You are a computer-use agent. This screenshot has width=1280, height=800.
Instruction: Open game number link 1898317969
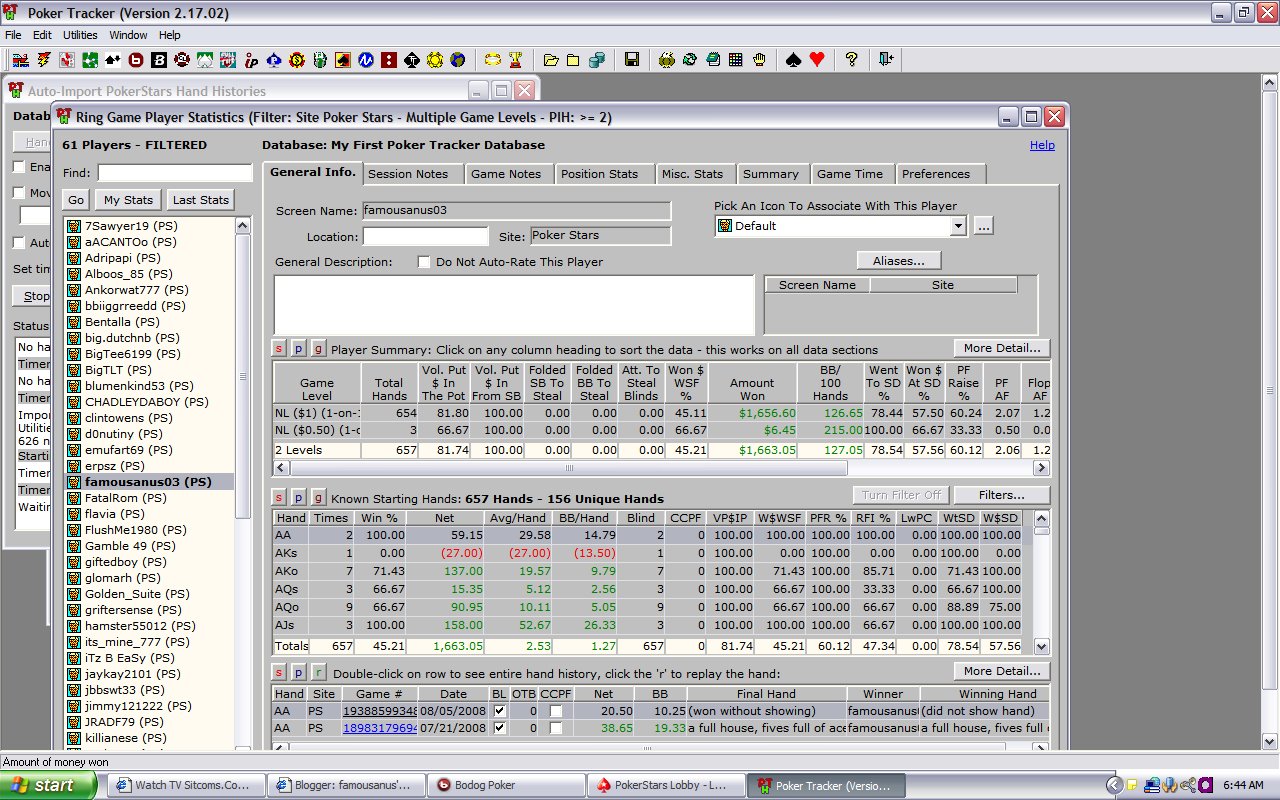tap(380, 728)
